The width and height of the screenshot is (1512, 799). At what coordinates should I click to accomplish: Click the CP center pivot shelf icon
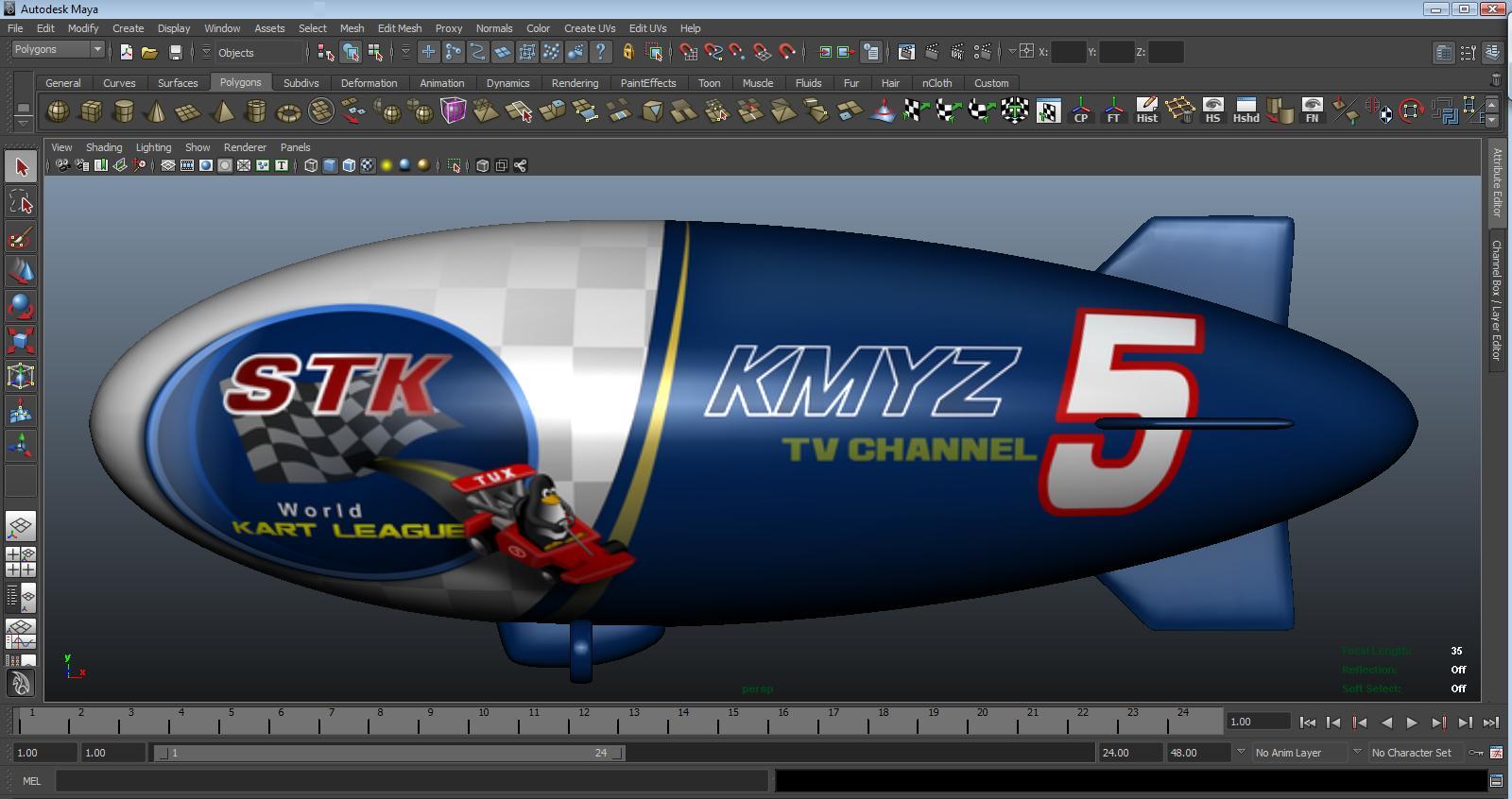(x=1080, y=110)
